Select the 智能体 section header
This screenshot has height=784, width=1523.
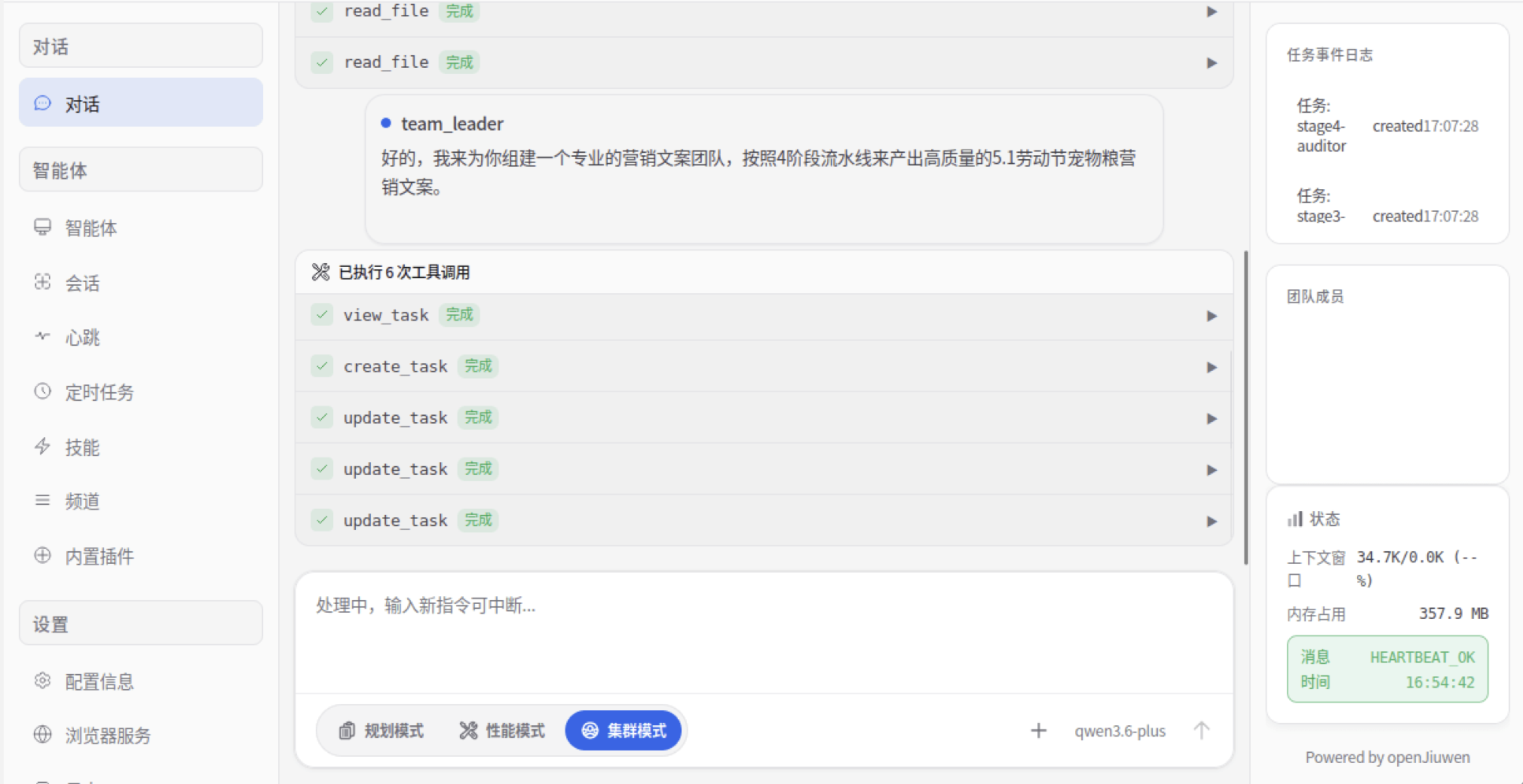click(x=141, y=170)
